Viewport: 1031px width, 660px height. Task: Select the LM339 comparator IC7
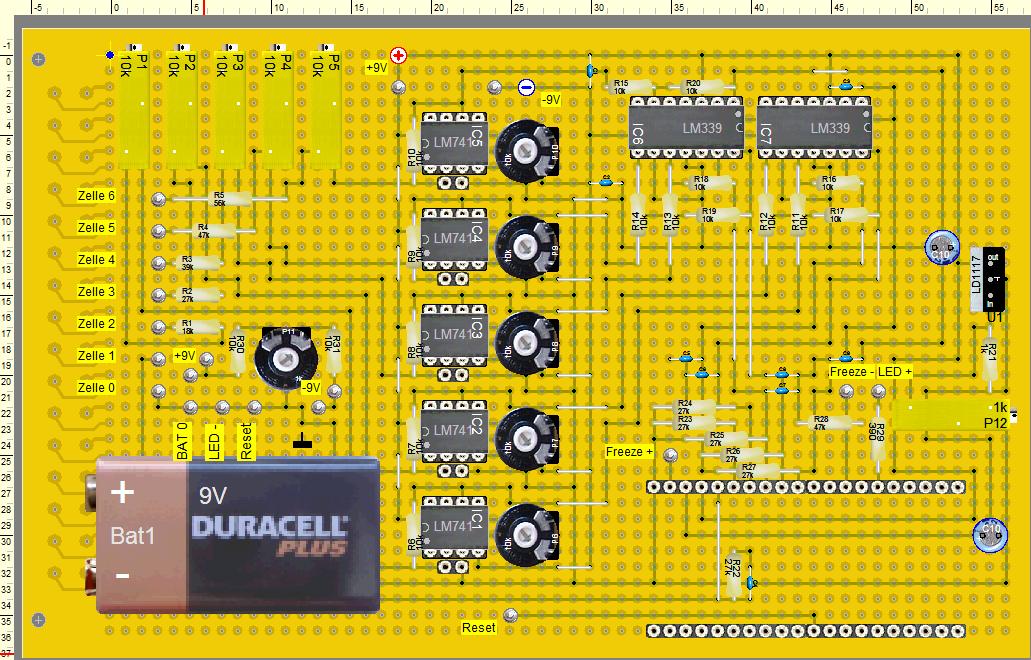coord(814,128)
